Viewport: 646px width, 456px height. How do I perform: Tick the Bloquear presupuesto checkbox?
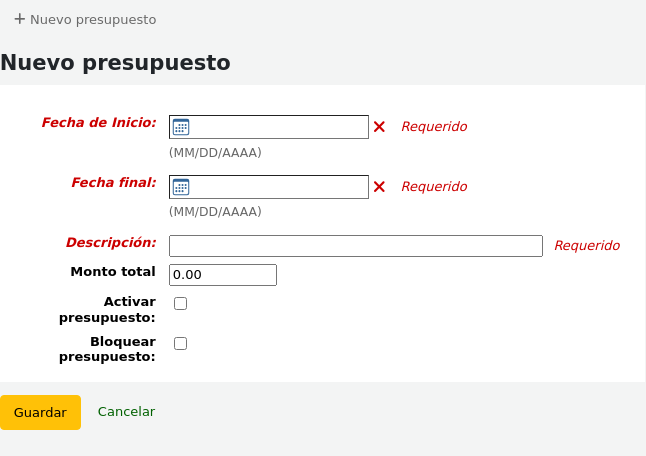181,343
